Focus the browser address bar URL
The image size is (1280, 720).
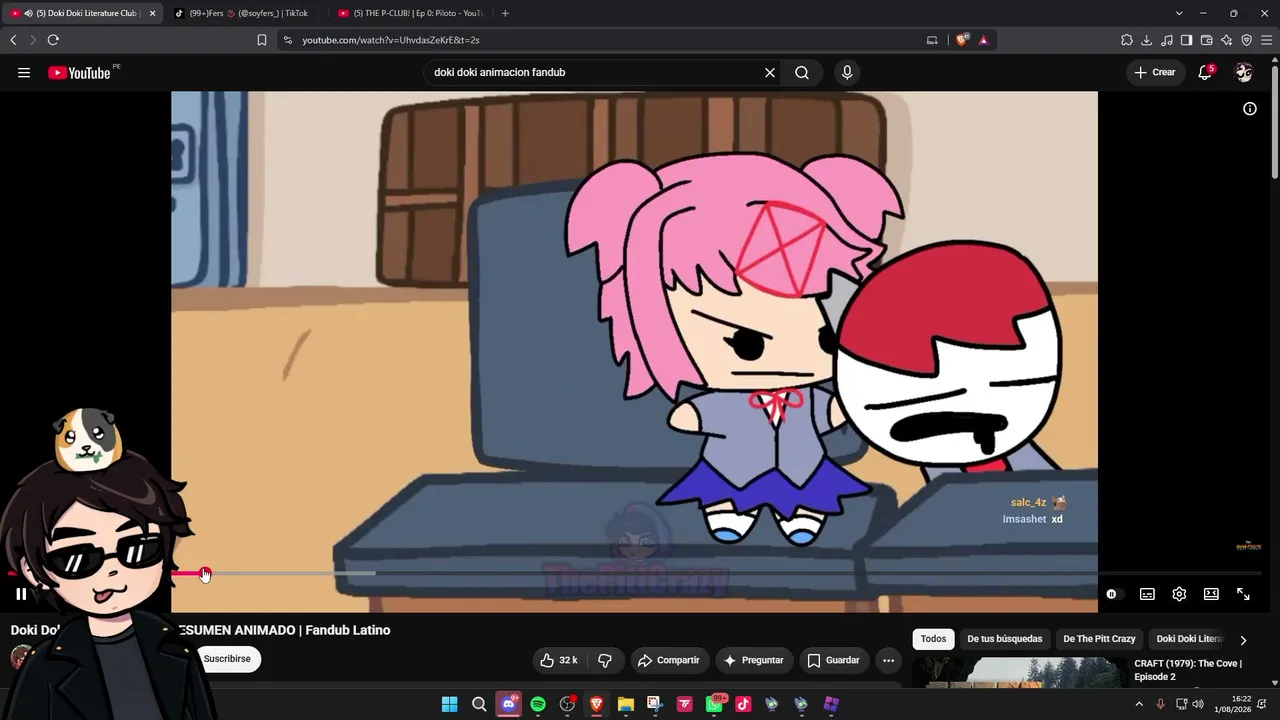coord(391,40)
